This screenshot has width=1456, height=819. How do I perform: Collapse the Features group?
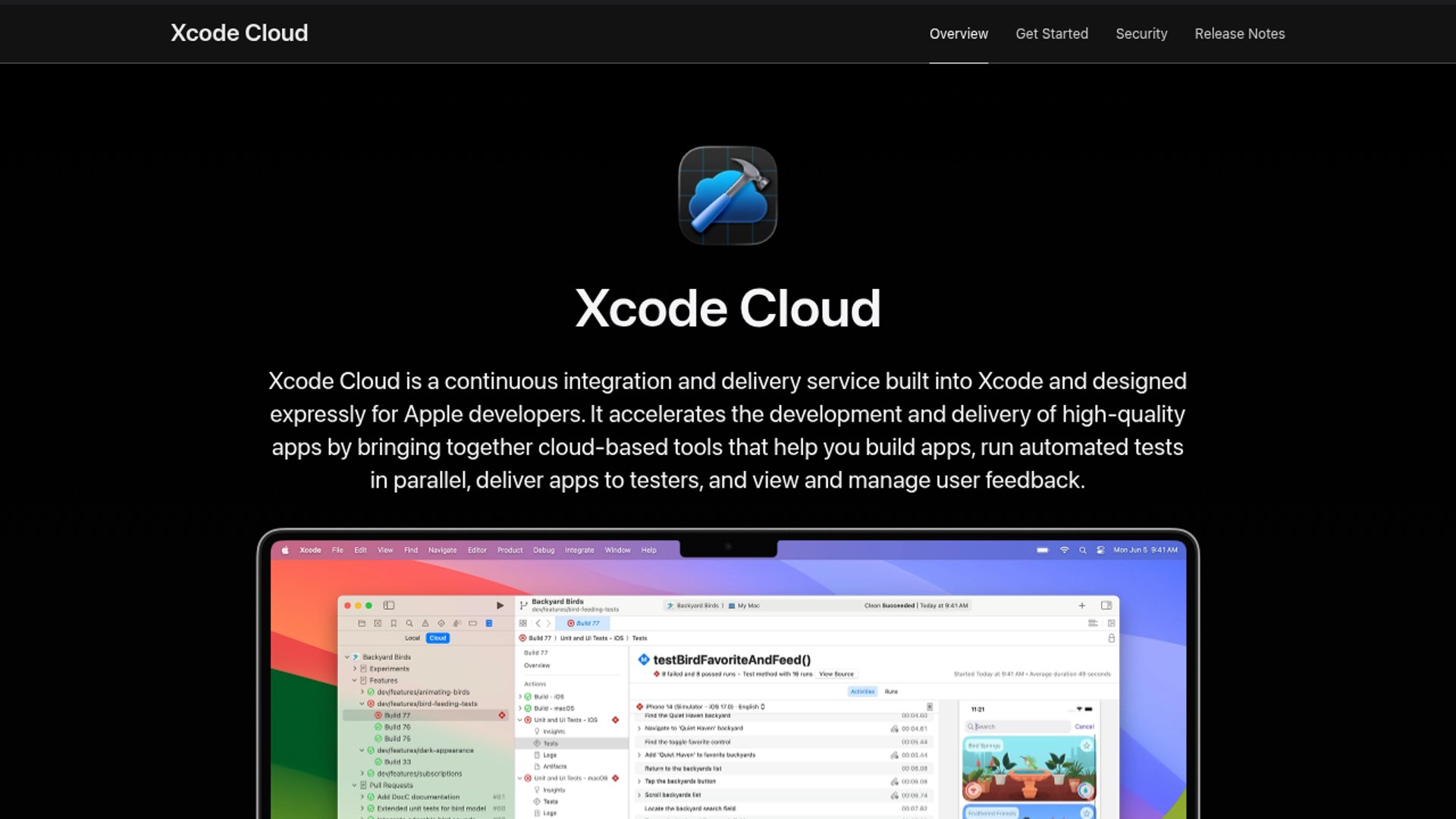(x=355, y=681)
